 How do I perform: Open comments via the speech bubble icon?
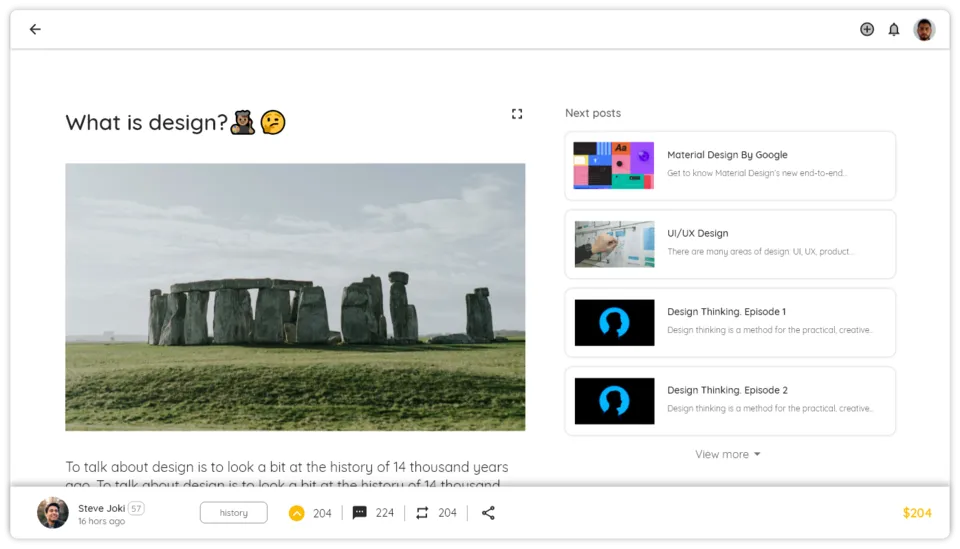359,512
